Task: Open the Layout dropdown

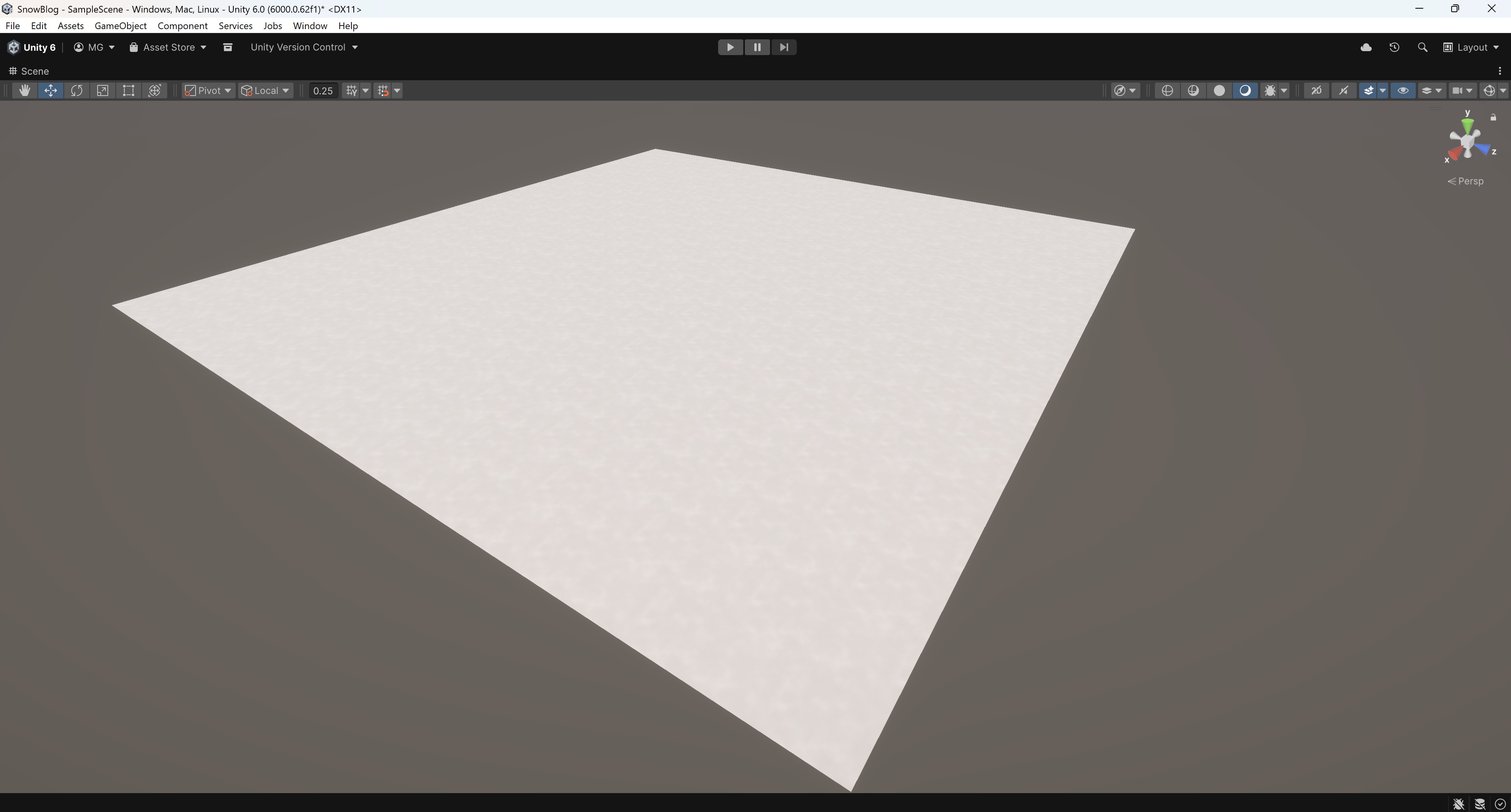Action: (1471, 47)
